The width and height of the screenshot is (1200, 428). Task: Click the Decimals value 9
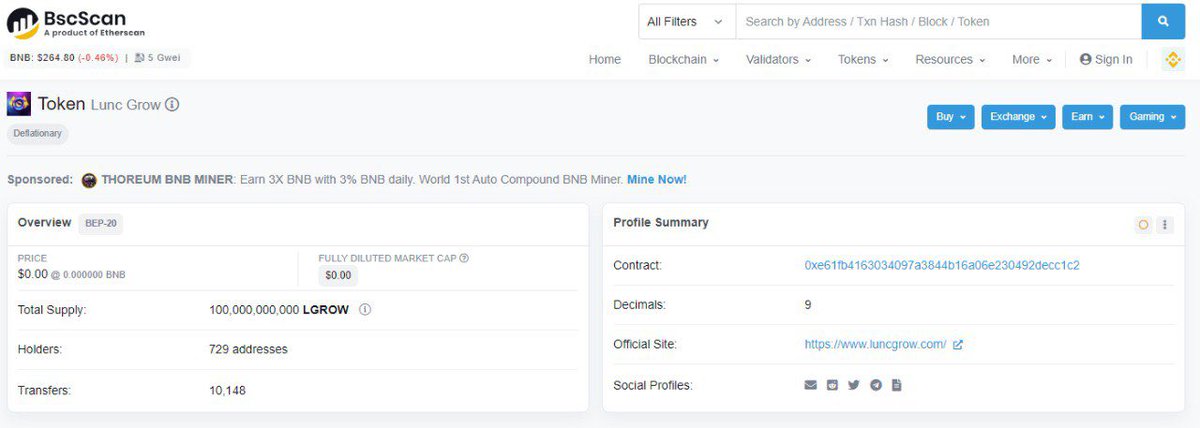coord(808,305)
